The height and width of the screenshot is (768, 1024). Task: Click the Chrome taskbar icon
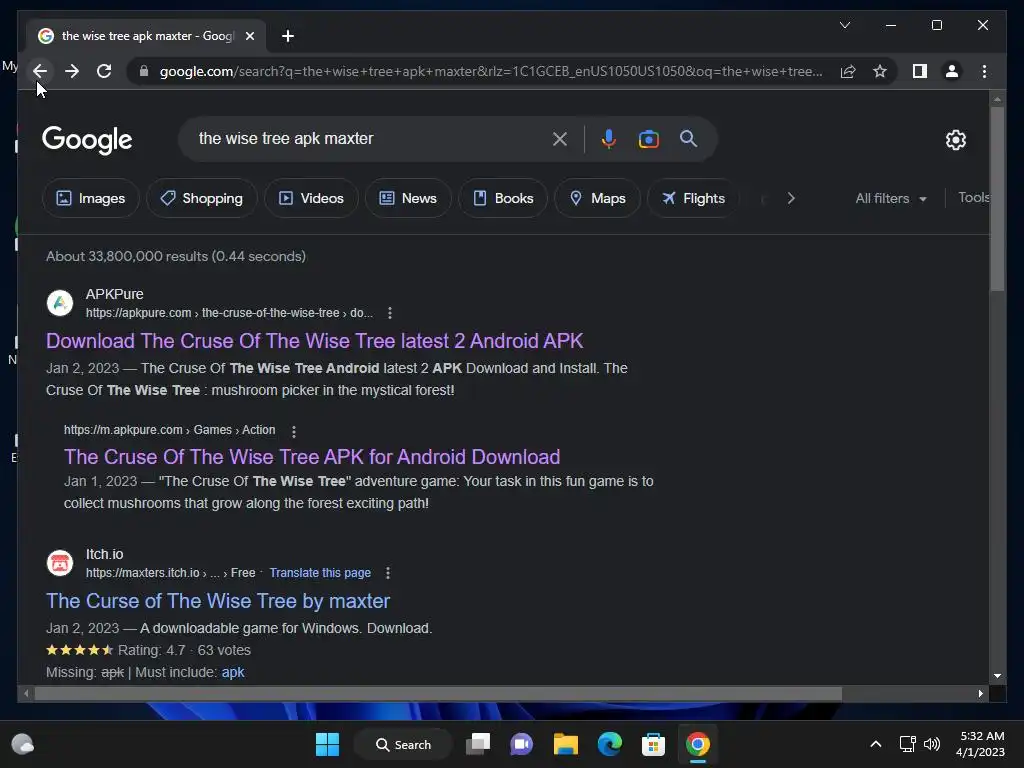697,744
